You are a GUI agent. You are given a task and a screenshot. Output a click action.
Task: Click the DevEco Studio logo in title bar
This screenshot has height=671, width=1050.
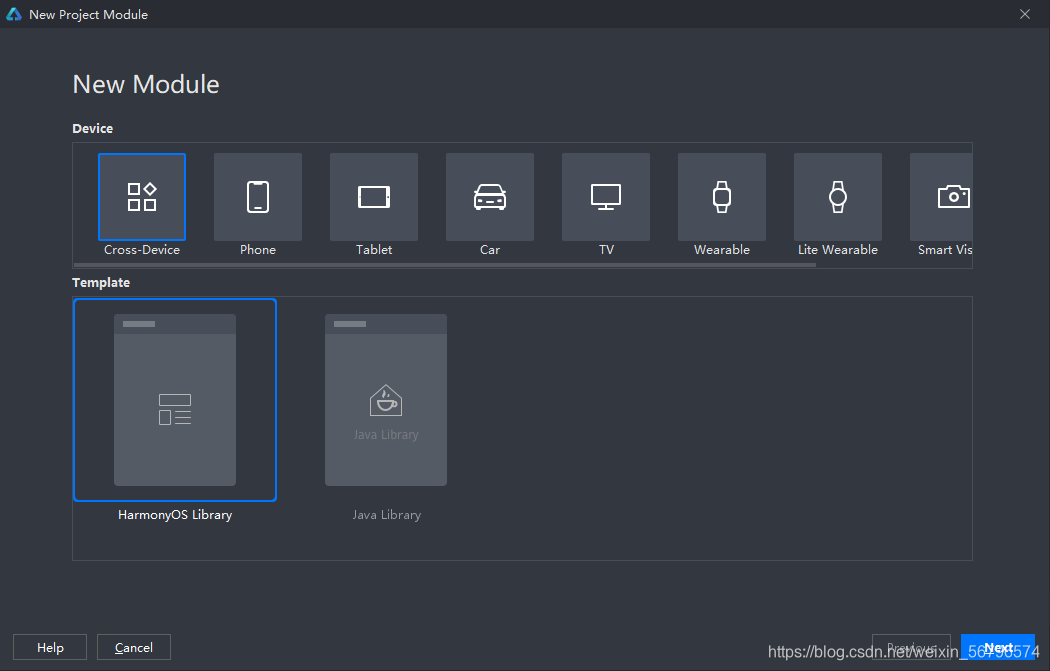coord(14,14)
